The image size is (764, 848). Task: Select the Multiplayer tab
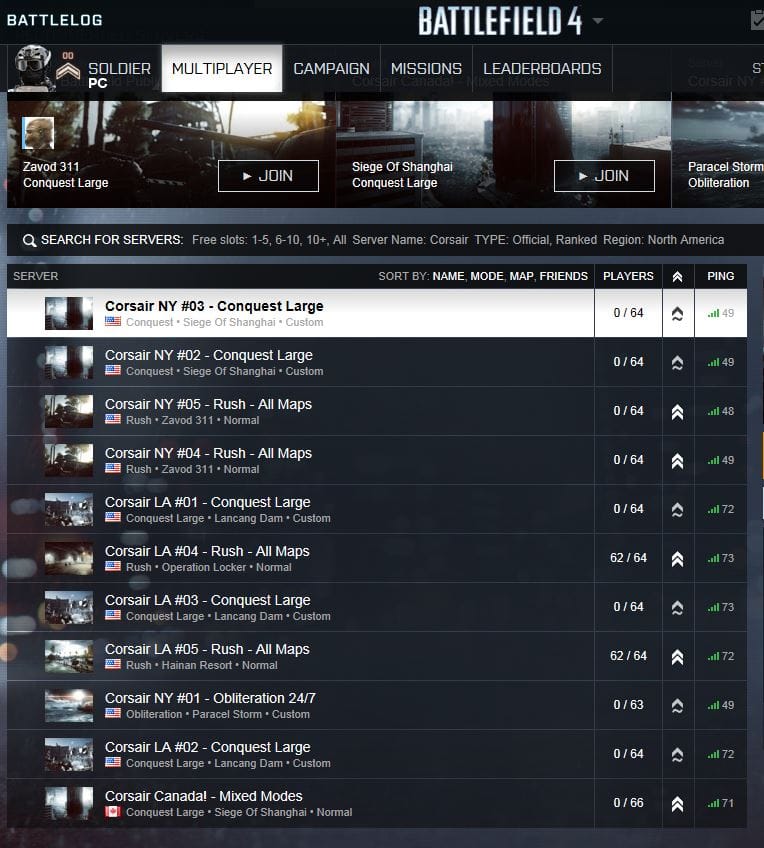(x=222, y=68)
